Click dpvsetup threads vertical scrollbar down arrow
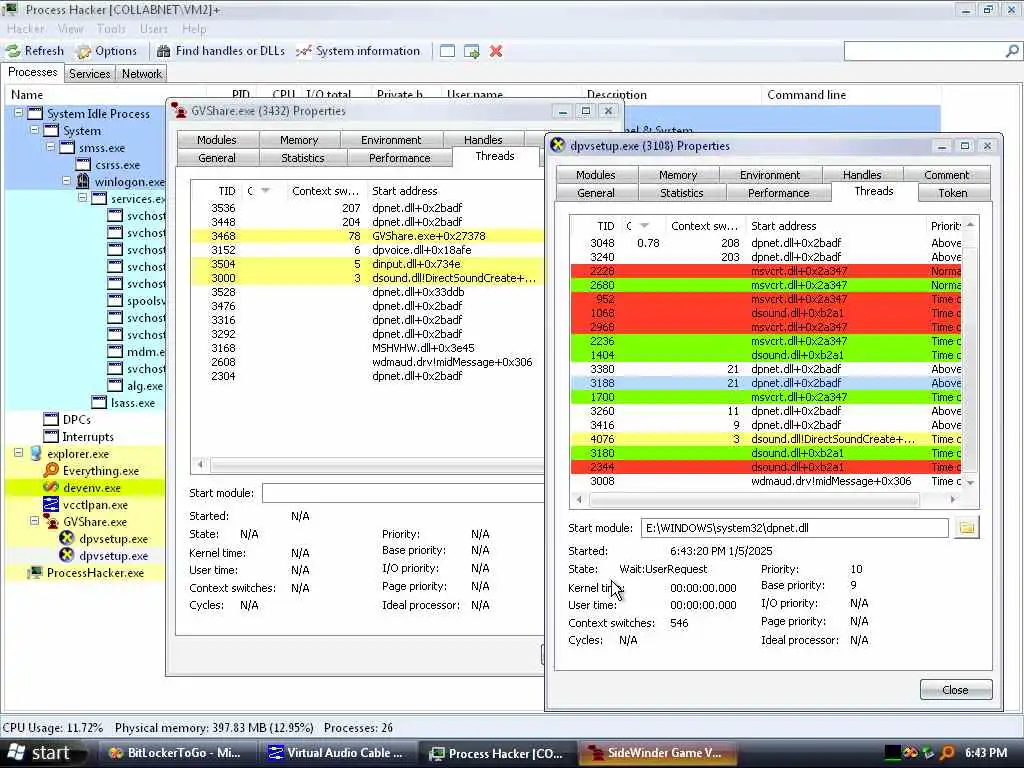 (970, 483)
